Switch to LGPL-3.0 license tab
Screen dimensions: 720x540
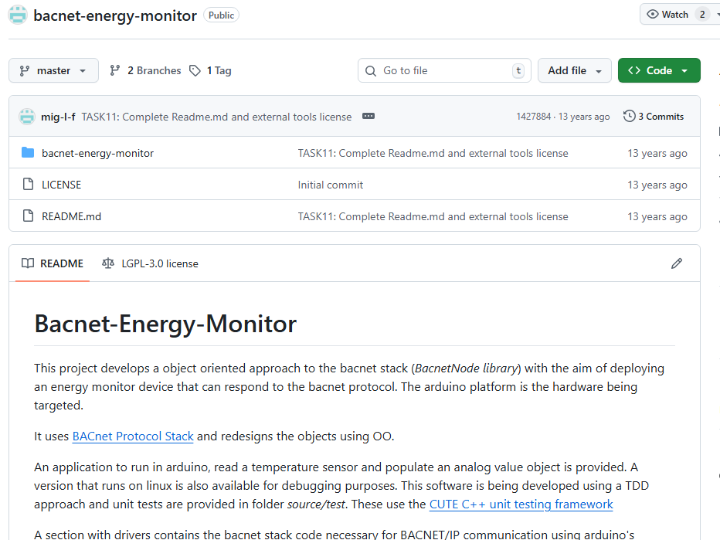coord(150,264)
